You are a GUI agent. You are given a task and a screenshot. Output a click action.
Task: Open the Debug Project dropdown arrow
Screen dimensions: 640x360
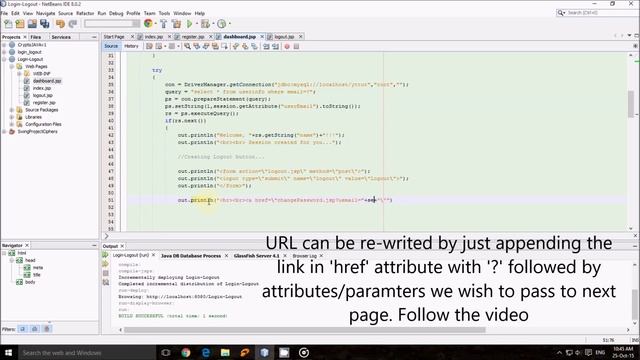pos(213,24)
